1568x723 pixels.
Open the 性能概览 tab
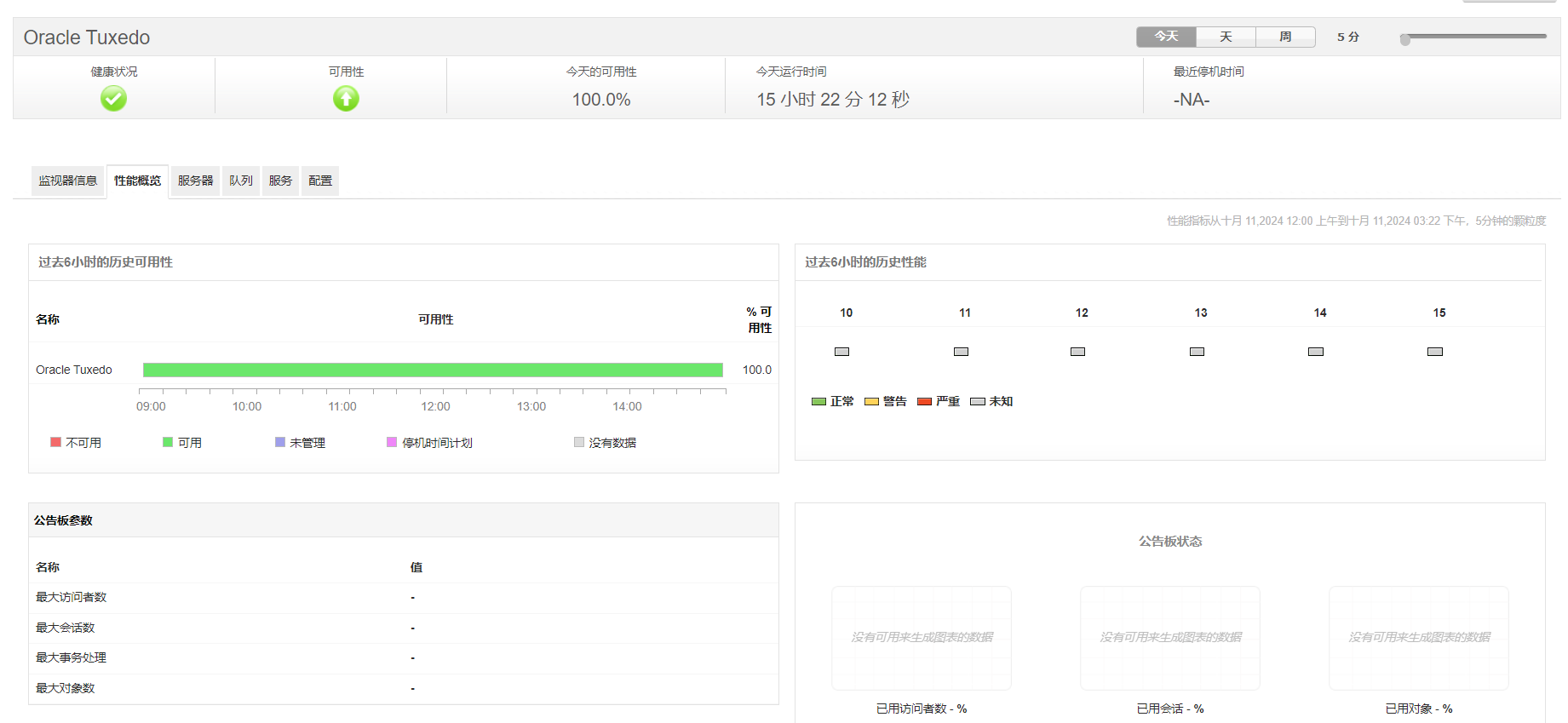[x=137, y=181]
